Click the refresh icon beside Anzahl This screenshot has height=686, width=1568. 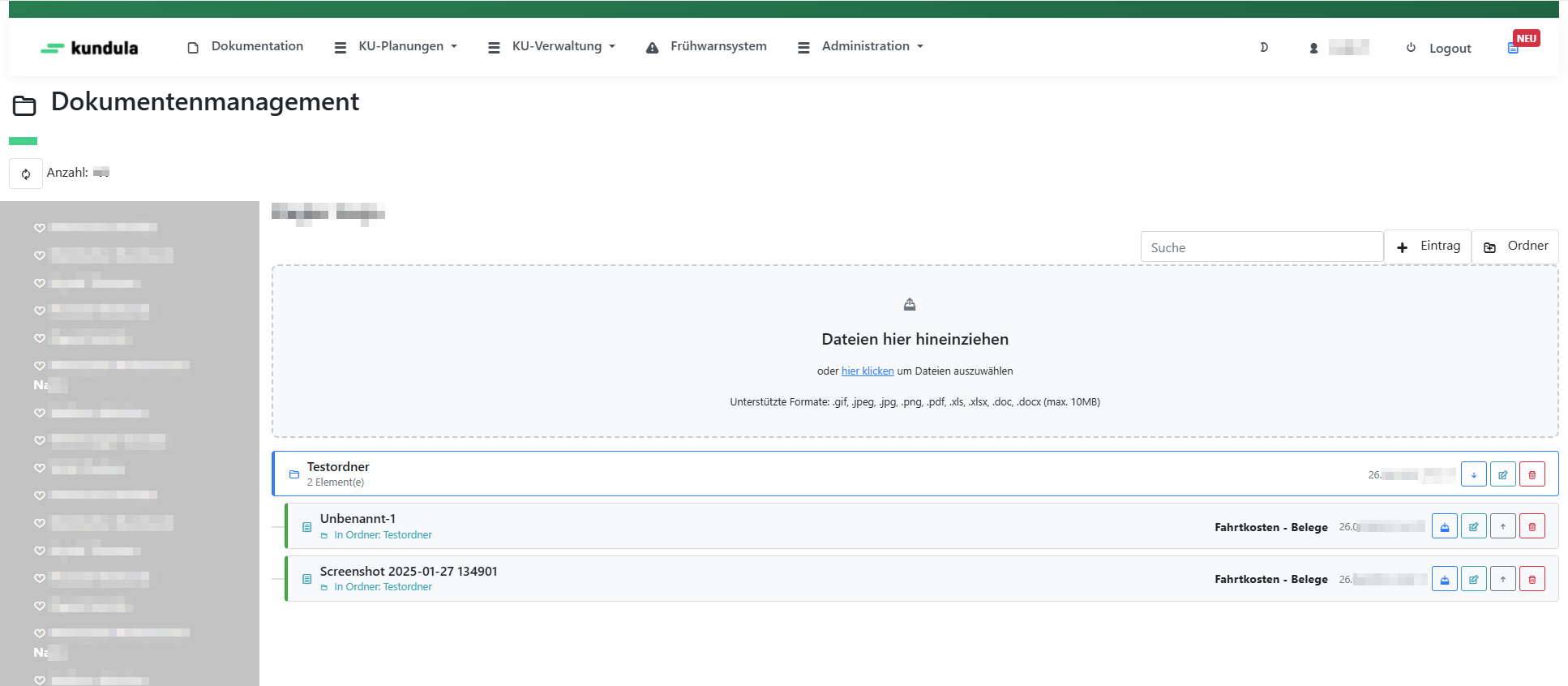tap(26, 174)
